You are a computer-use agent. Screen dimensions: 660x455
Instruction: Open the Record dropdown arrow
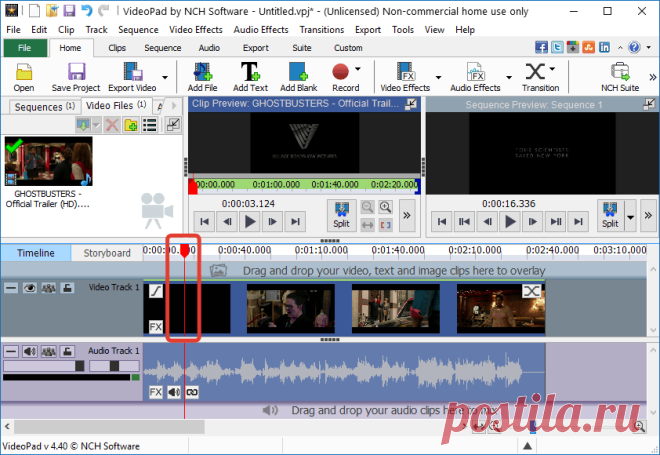[358, 69]
